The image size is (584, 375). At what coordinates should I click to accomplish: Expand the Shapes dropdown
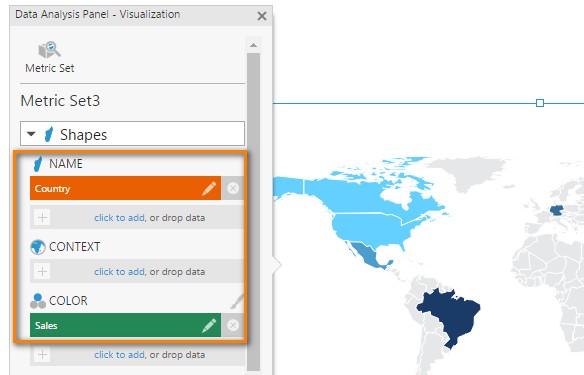132,134
